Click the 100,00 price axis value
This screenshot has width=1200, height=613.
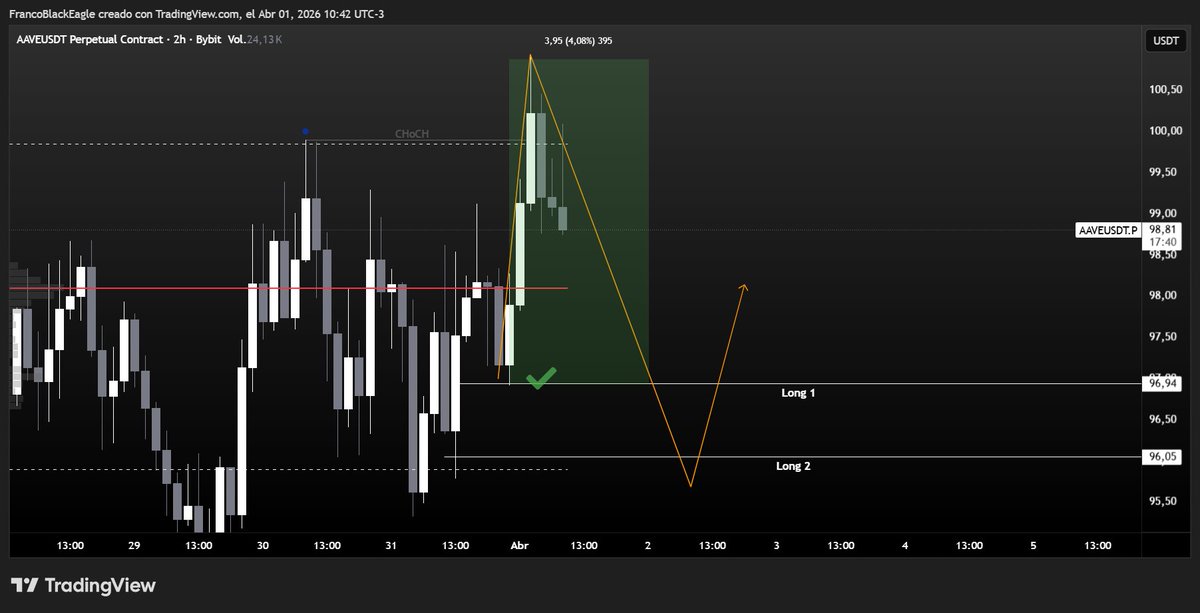(x=1164, y=130)
